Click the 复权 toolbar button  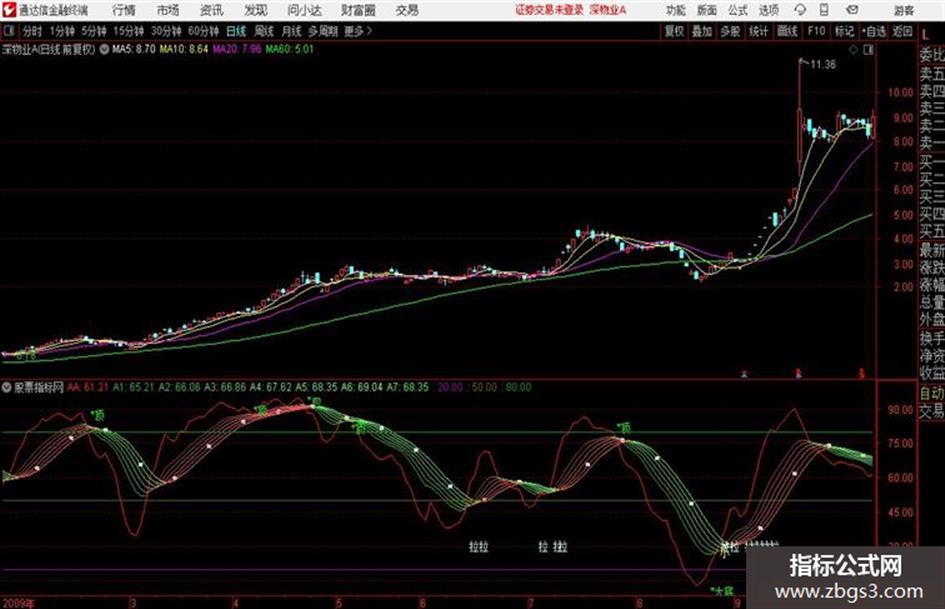(674, 31)
